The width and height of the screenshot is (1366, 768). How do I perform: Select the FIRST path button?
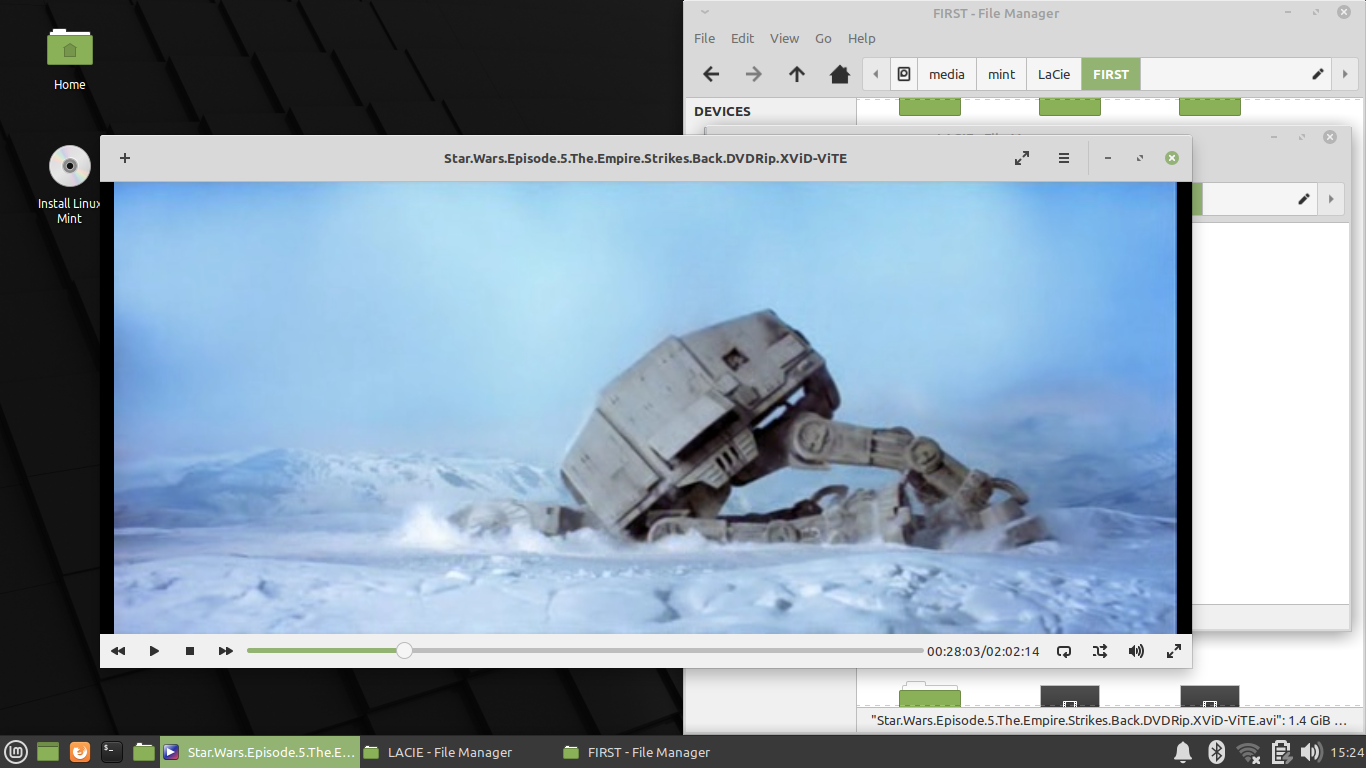[x=1111, y=74]
